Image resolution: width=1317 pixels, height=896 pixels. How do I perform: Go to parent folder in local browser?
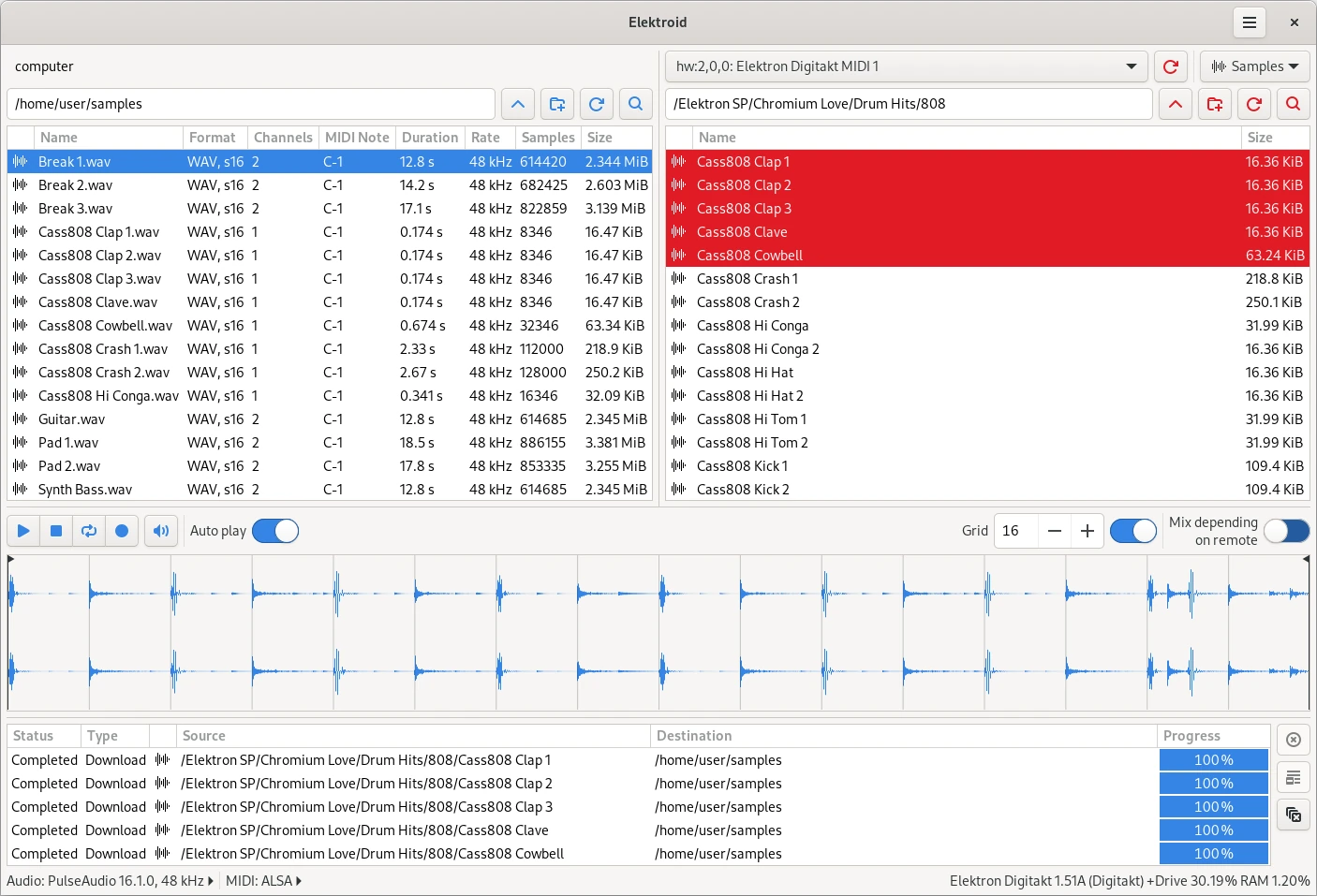tap(518, 104)
